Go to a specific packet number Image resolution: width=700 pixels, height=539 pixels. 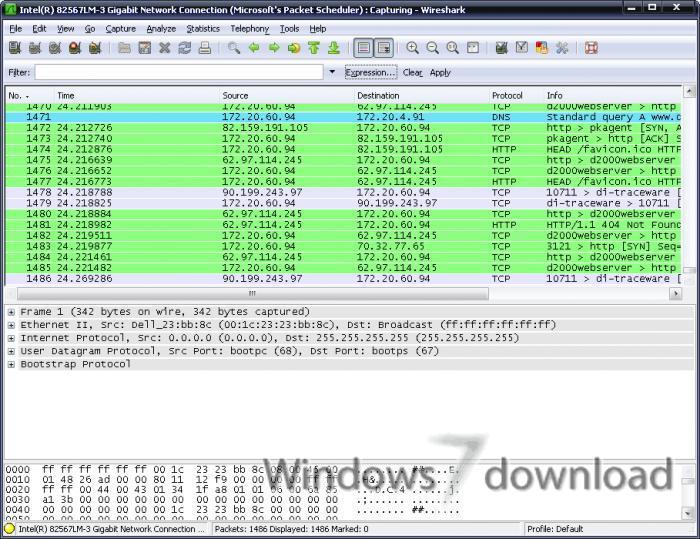[294, 48]
